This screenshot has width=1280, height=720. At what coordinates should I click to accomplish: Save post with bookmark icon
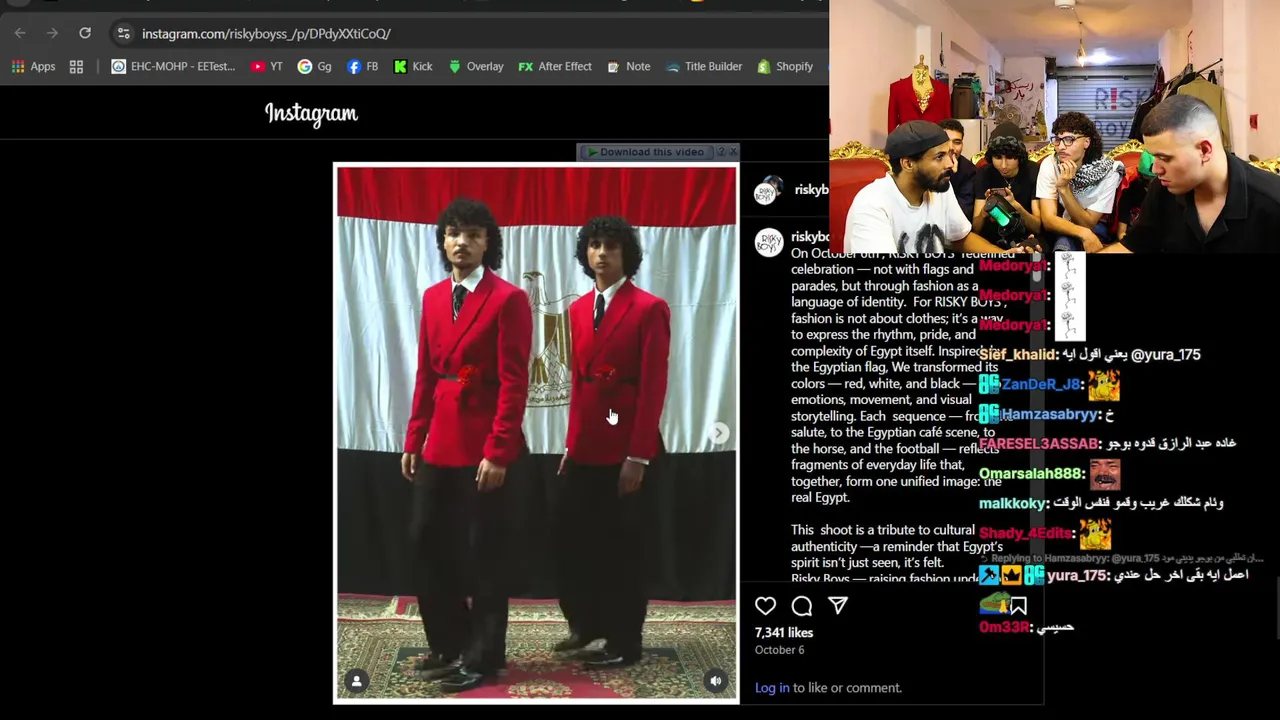tap(1018, 605)
